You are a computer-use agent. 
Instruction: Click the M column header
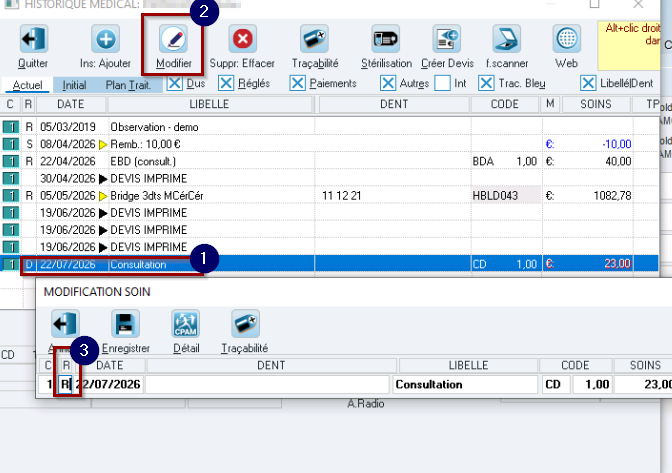(550, 104)
